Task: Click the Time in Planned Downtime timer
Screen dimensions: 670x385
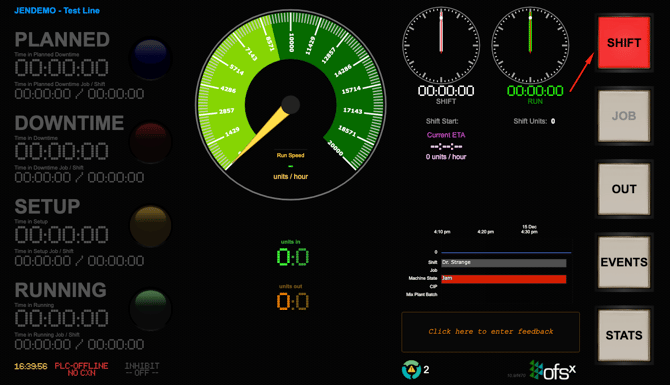Action: (x=62, y=68)
